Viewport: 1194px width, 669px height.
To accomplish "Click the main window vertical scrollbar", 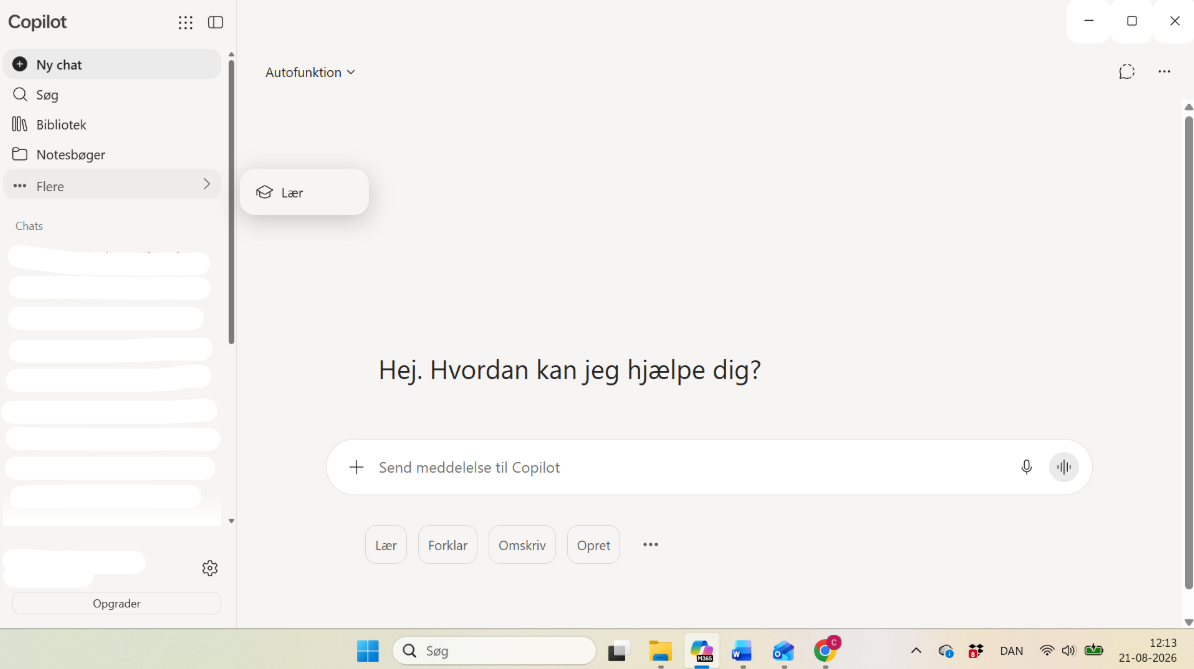I will point(1189,352).
